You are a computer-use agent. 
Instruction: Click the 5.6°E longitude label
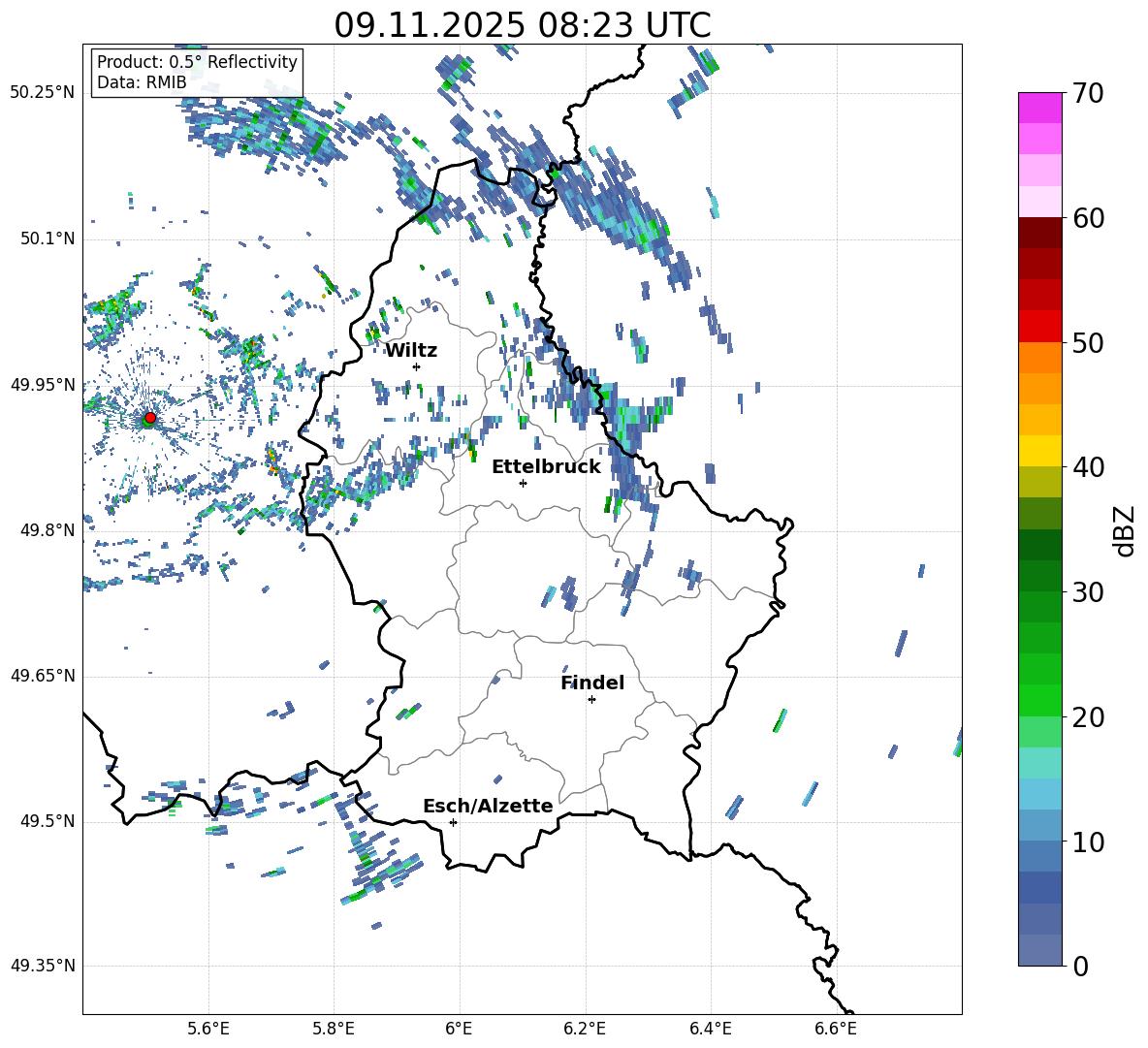click(x=208, y=1029)
